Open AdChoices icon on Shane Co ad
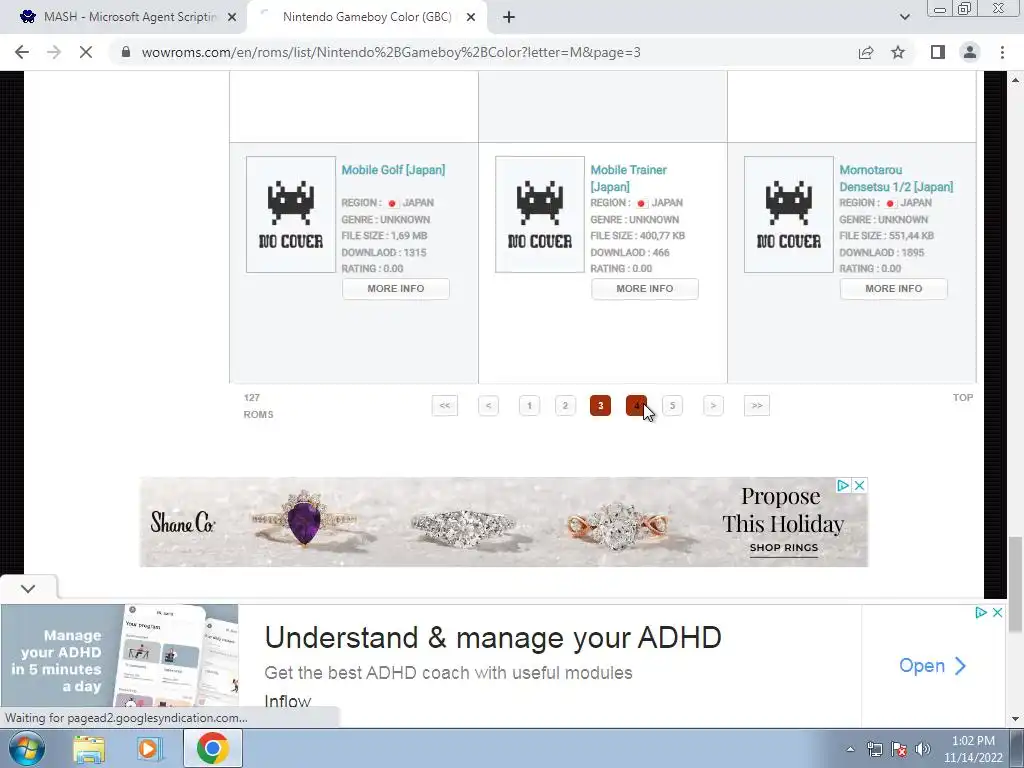 tap(843, 485)
